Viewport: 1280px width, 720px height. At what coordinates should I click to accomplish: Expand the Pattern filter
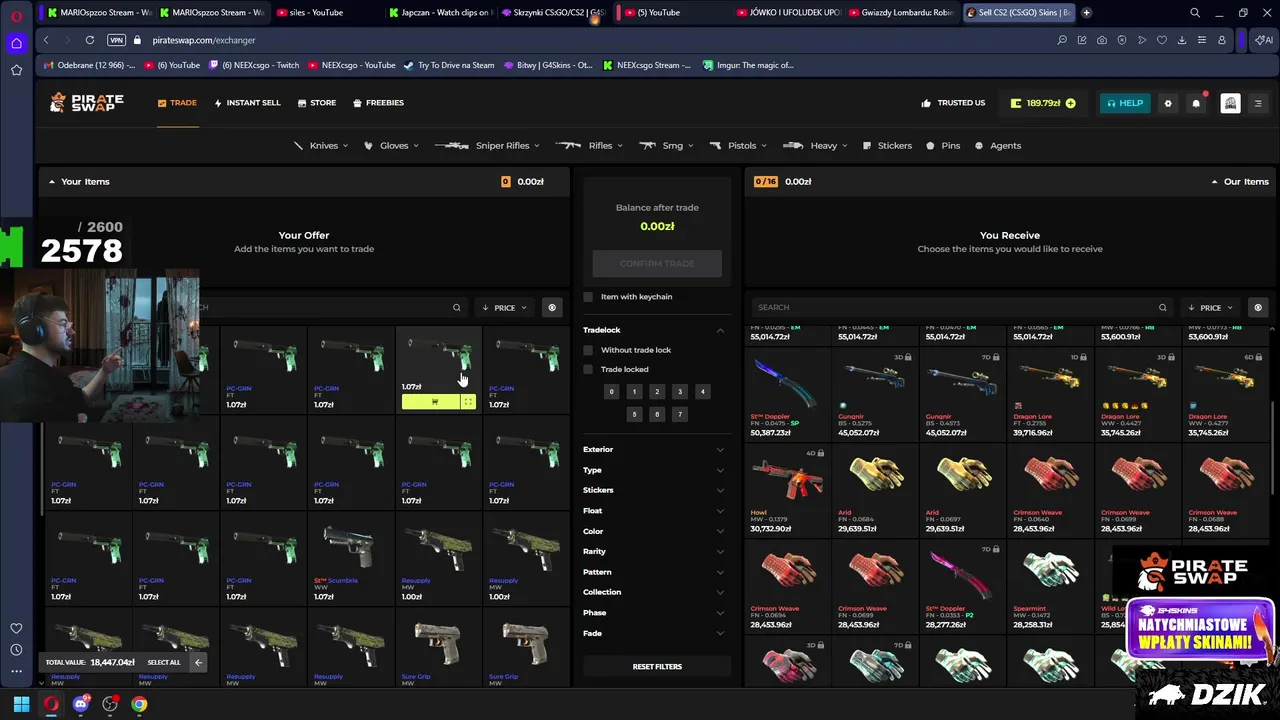coord(655,572)
